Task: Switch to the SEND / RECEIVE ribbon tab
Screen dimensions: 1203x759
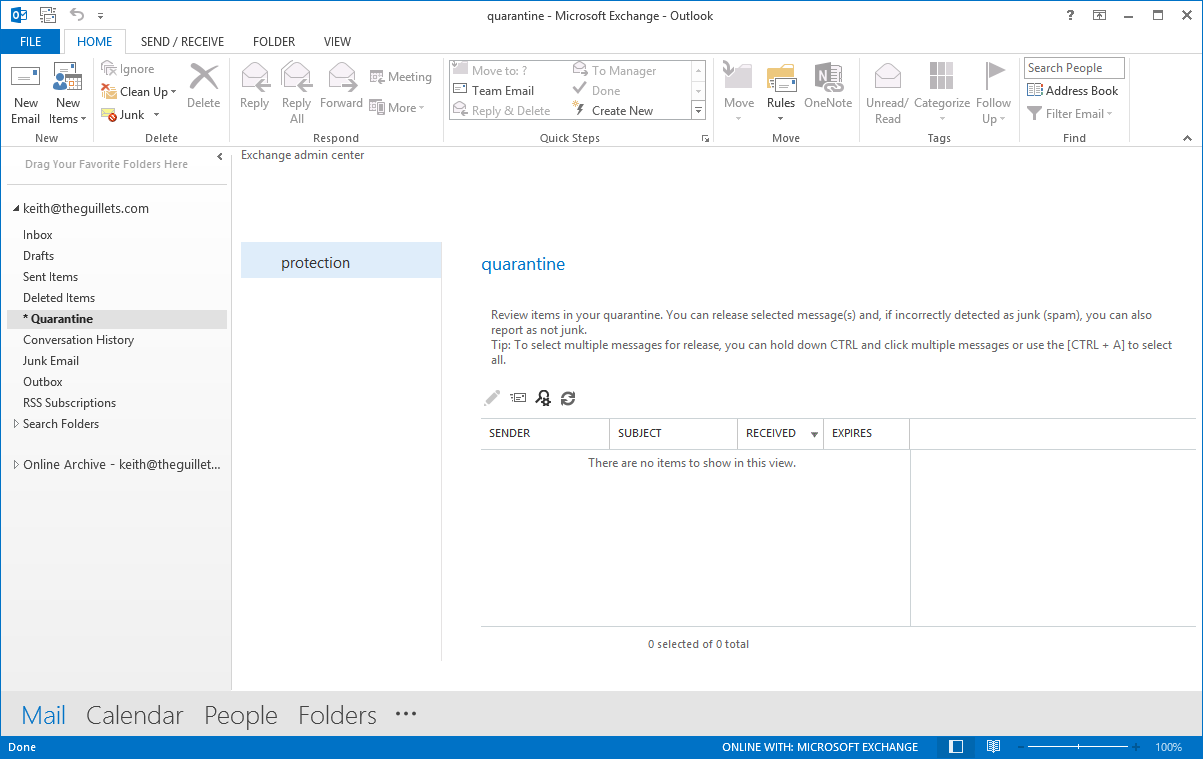Action: [182, 41]
